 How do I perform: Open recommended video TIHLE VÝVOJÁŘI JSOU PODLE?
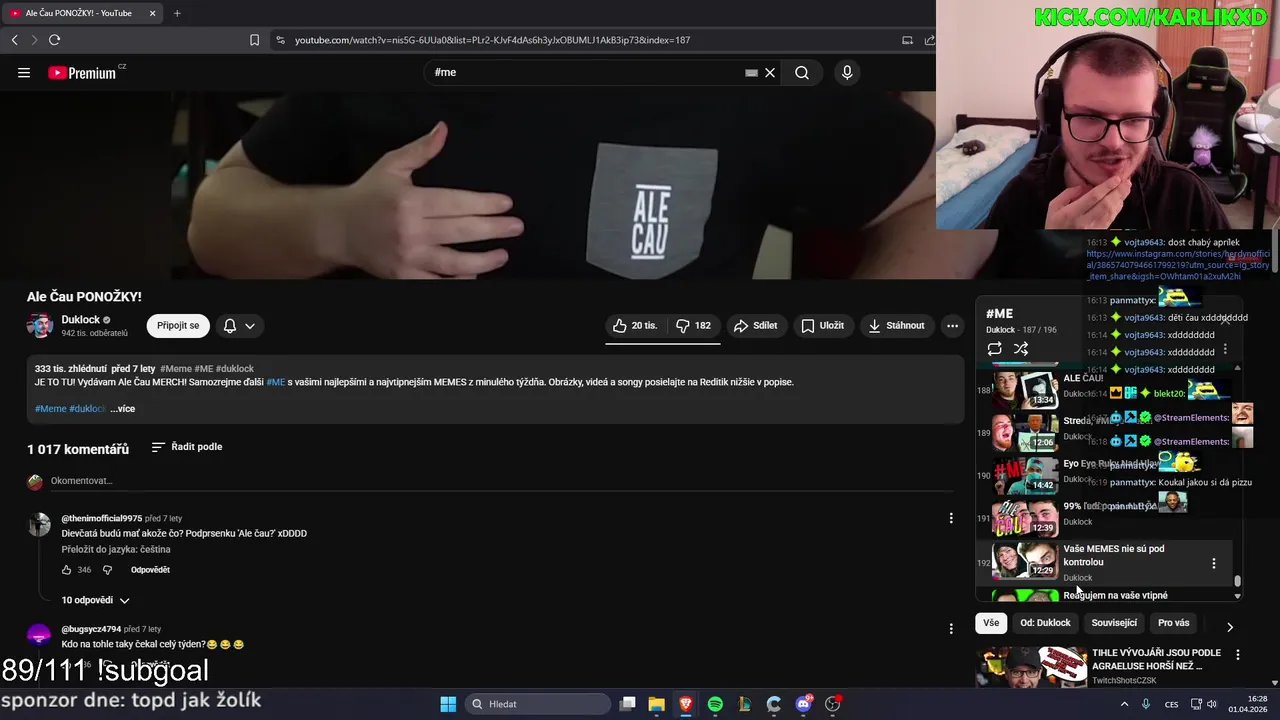click(1156, 660)
